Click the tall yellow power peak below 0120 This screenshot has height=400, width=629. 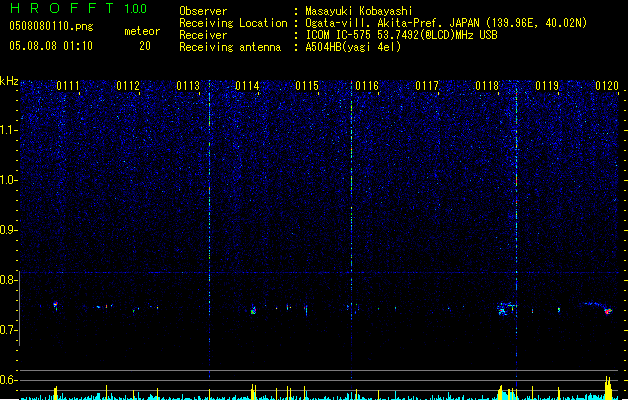(x=608, y=387)
